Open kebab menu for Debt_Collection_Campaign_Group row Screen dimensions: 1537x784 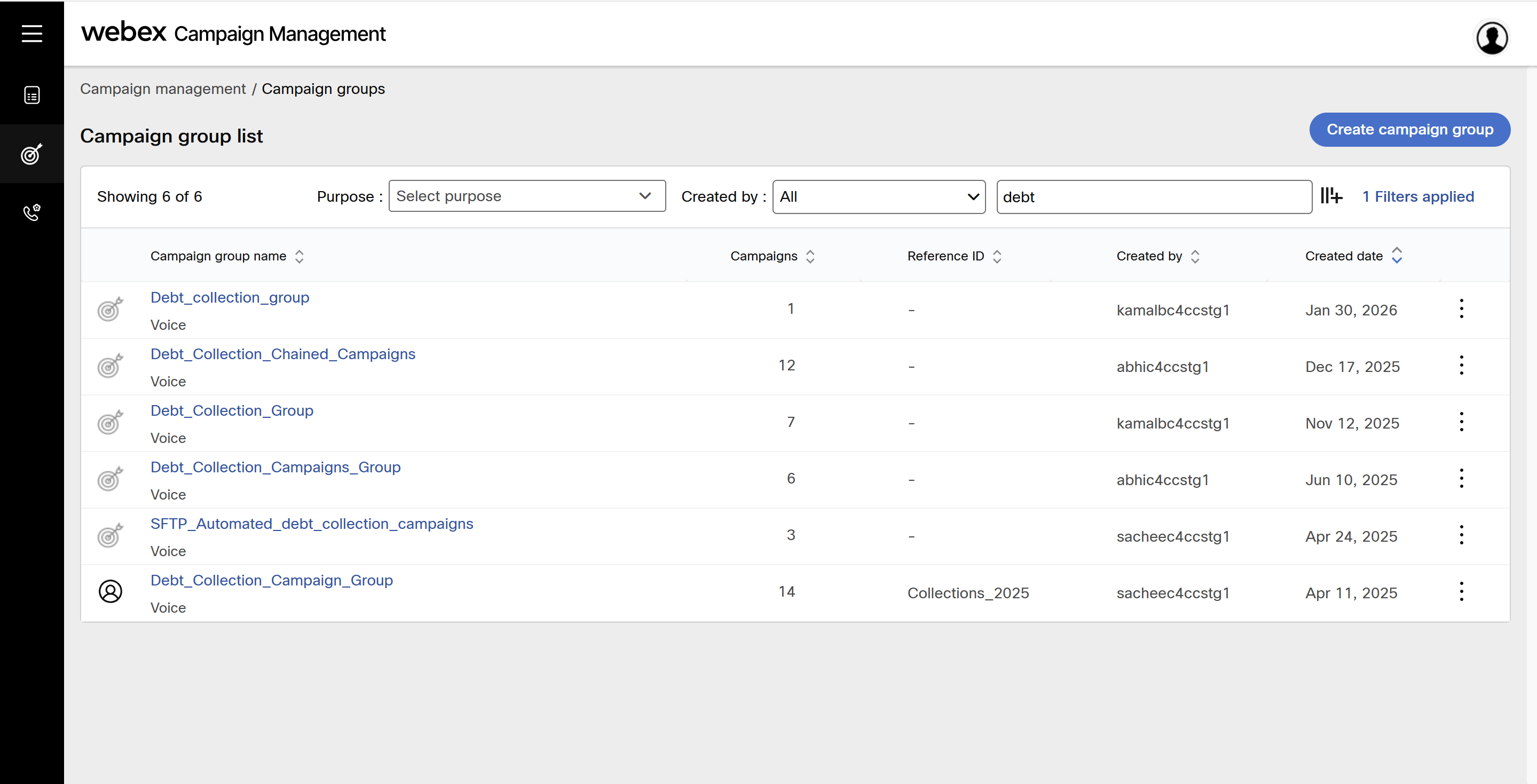click(1461, 591)
